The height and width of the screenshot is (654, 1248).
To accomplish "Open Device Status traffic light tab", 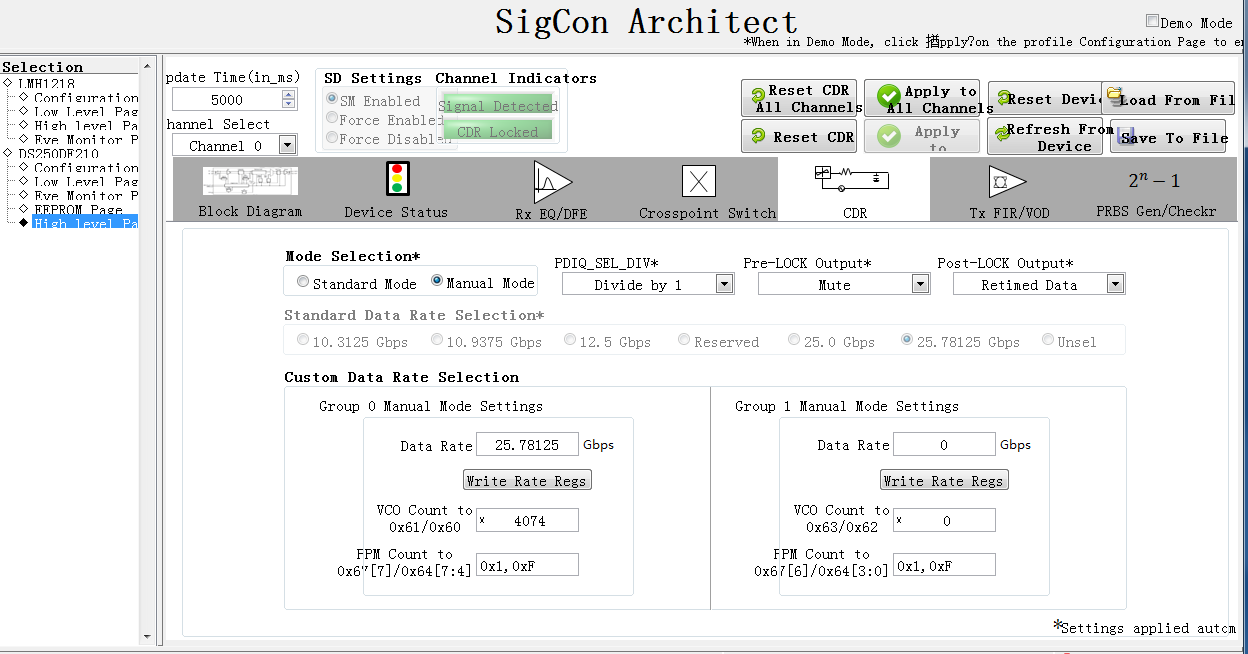I will coord(396,191).
